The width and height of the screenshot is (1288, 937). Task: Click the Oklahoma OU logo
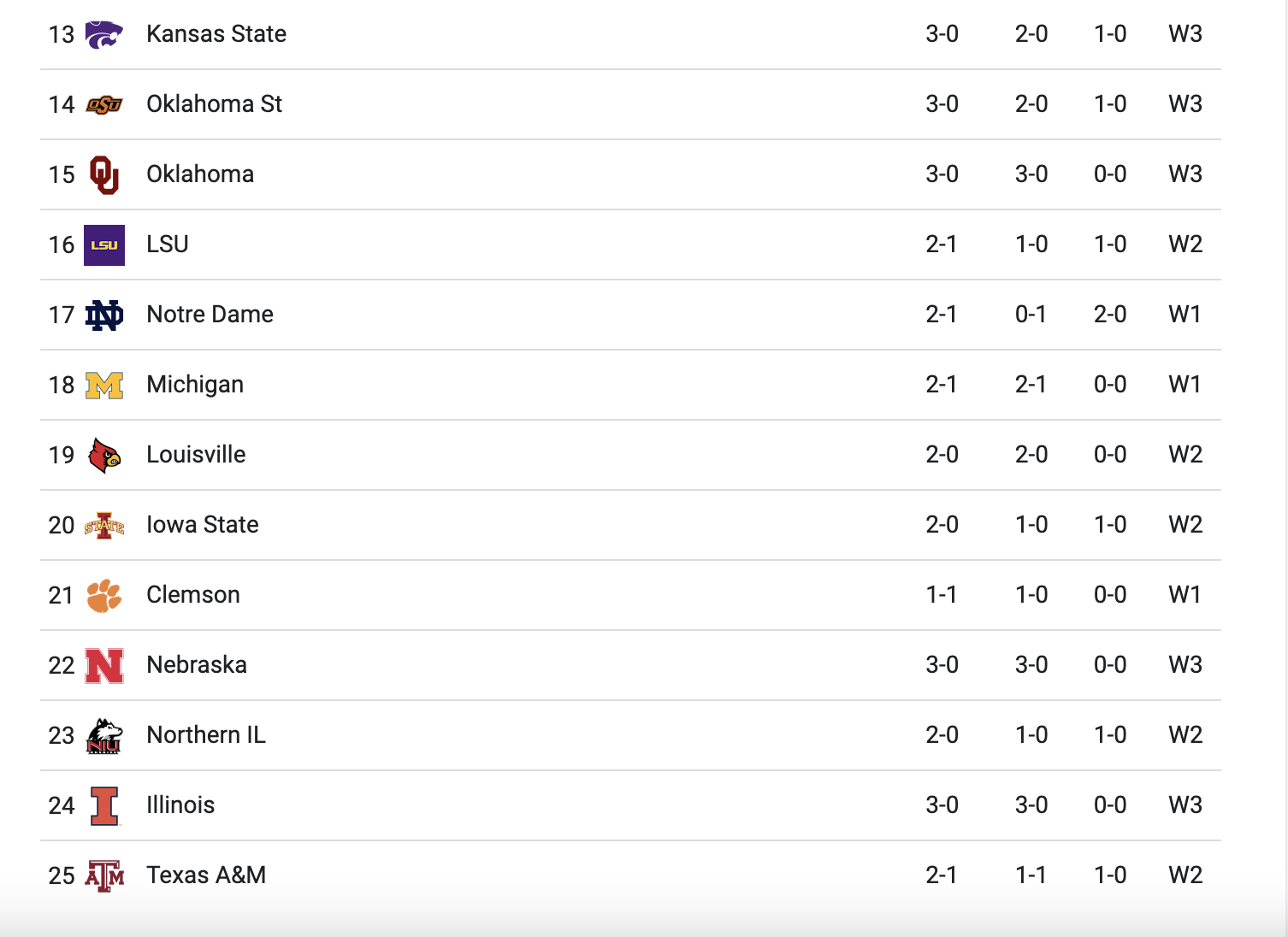[x=104, y=174]
